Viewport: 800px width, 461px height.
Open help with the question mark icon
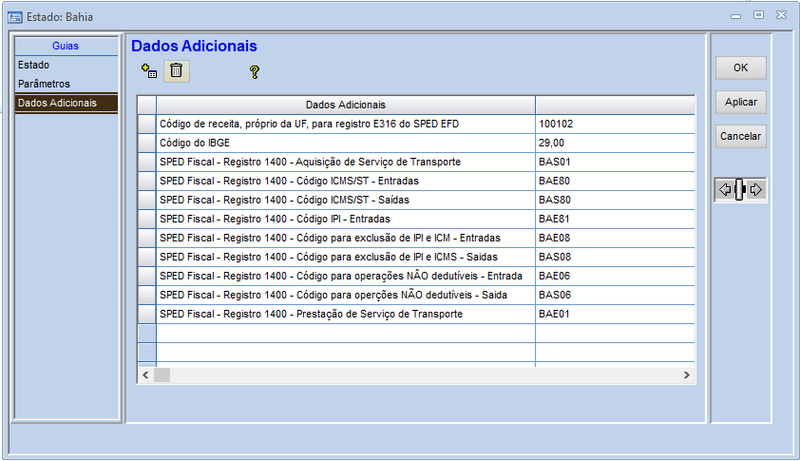click(254, 71)
